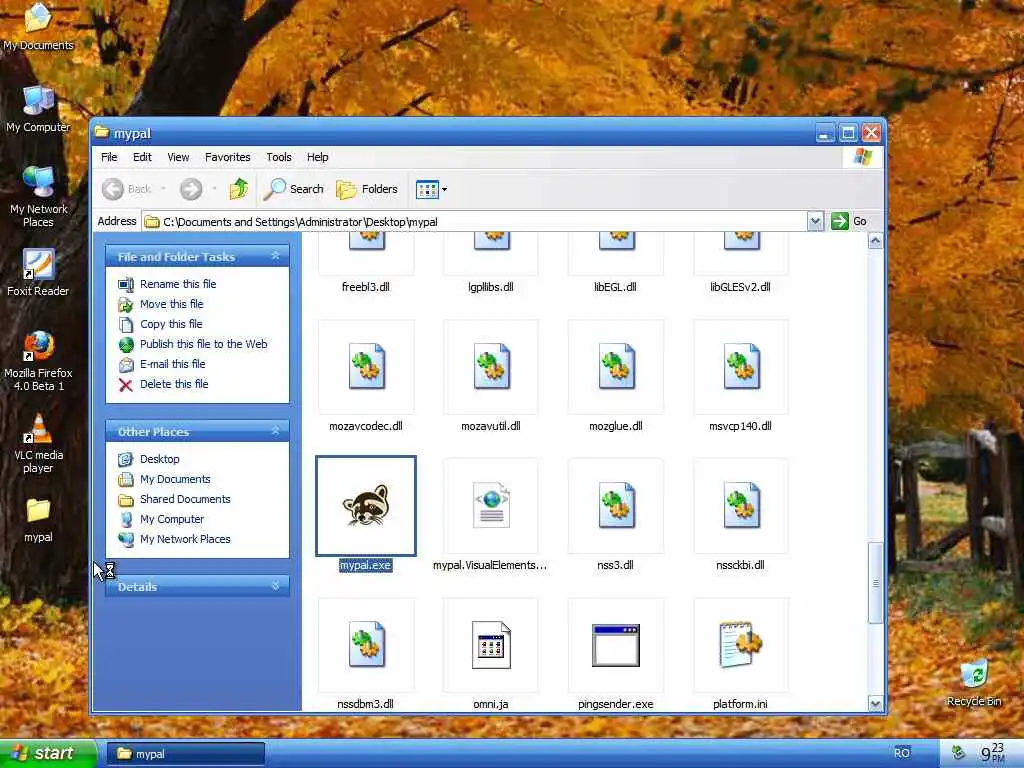
Task: Select the mypal.VisualElements file icon
Action: [x=491, y=505]
